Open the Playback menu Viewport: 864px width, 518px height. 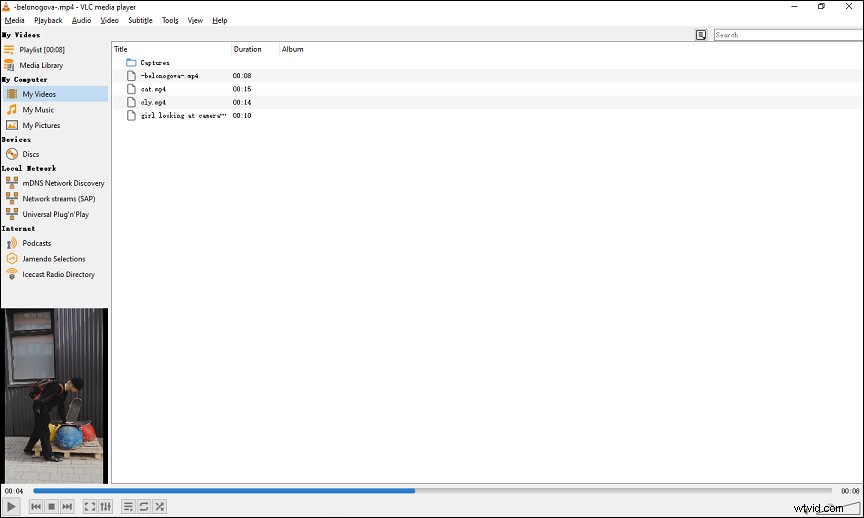(48, 20)
